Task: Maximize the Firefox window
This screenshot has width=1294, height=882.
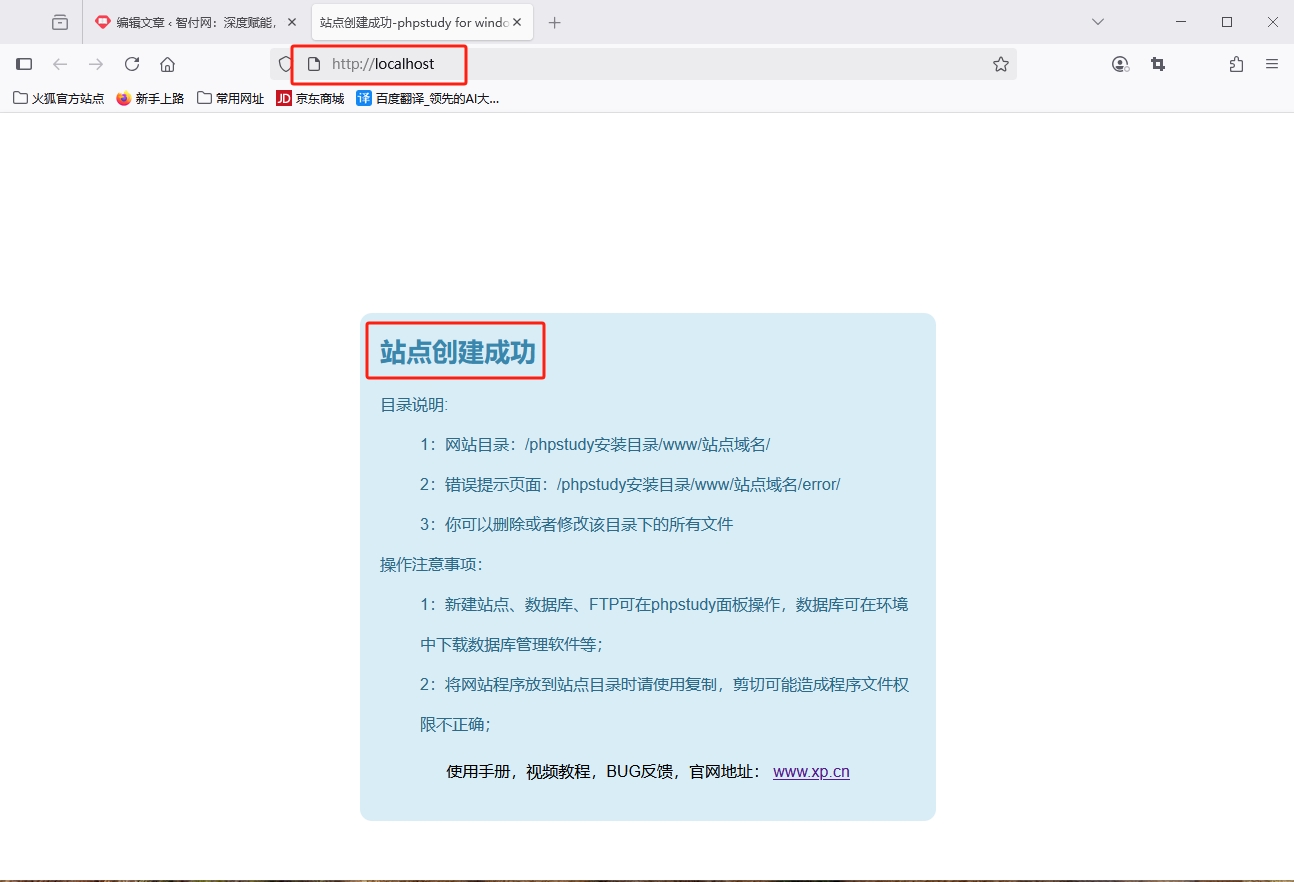Action: tap(1227, 22)
